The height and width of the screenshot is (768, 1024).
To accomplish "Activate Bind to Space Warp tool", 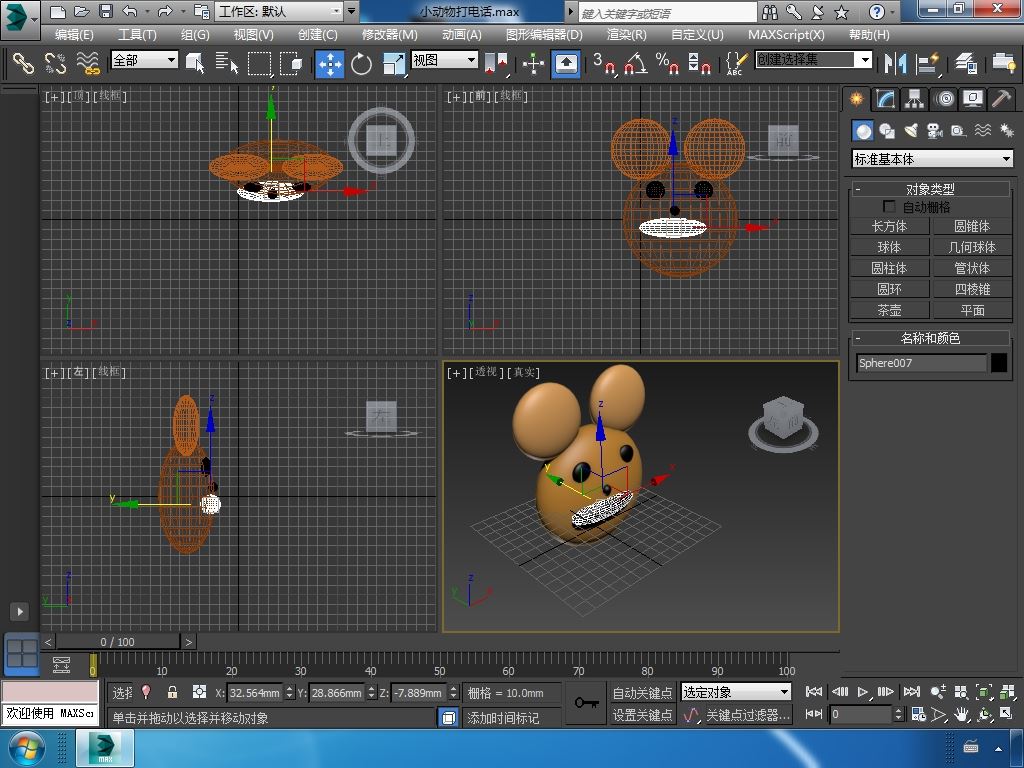I will [88, 63].
